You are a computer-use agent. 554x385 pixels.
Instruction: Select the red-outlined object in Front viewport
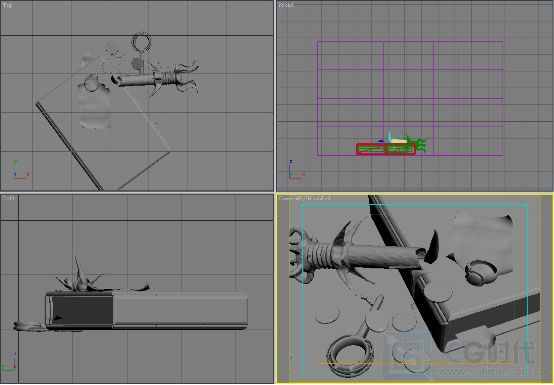[x=385, y=149]
